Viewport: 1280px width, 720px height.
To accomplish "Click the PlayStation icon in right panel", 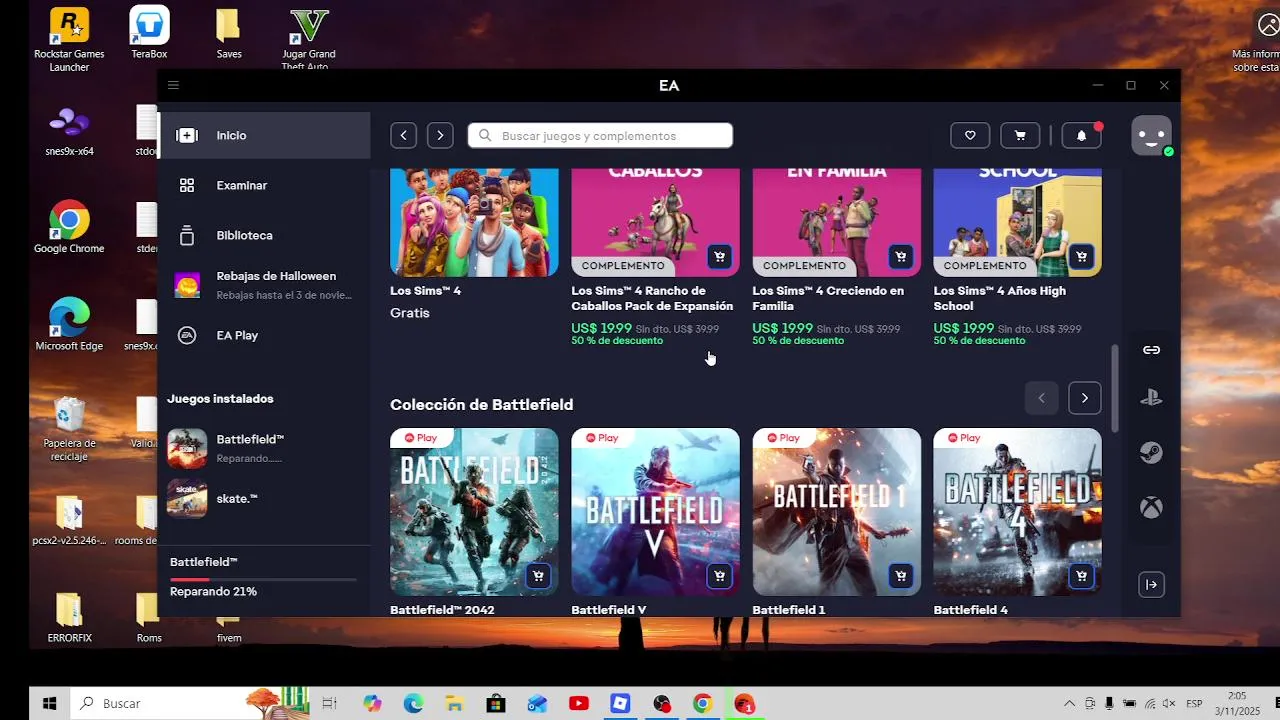I will tap(1151, 397).
